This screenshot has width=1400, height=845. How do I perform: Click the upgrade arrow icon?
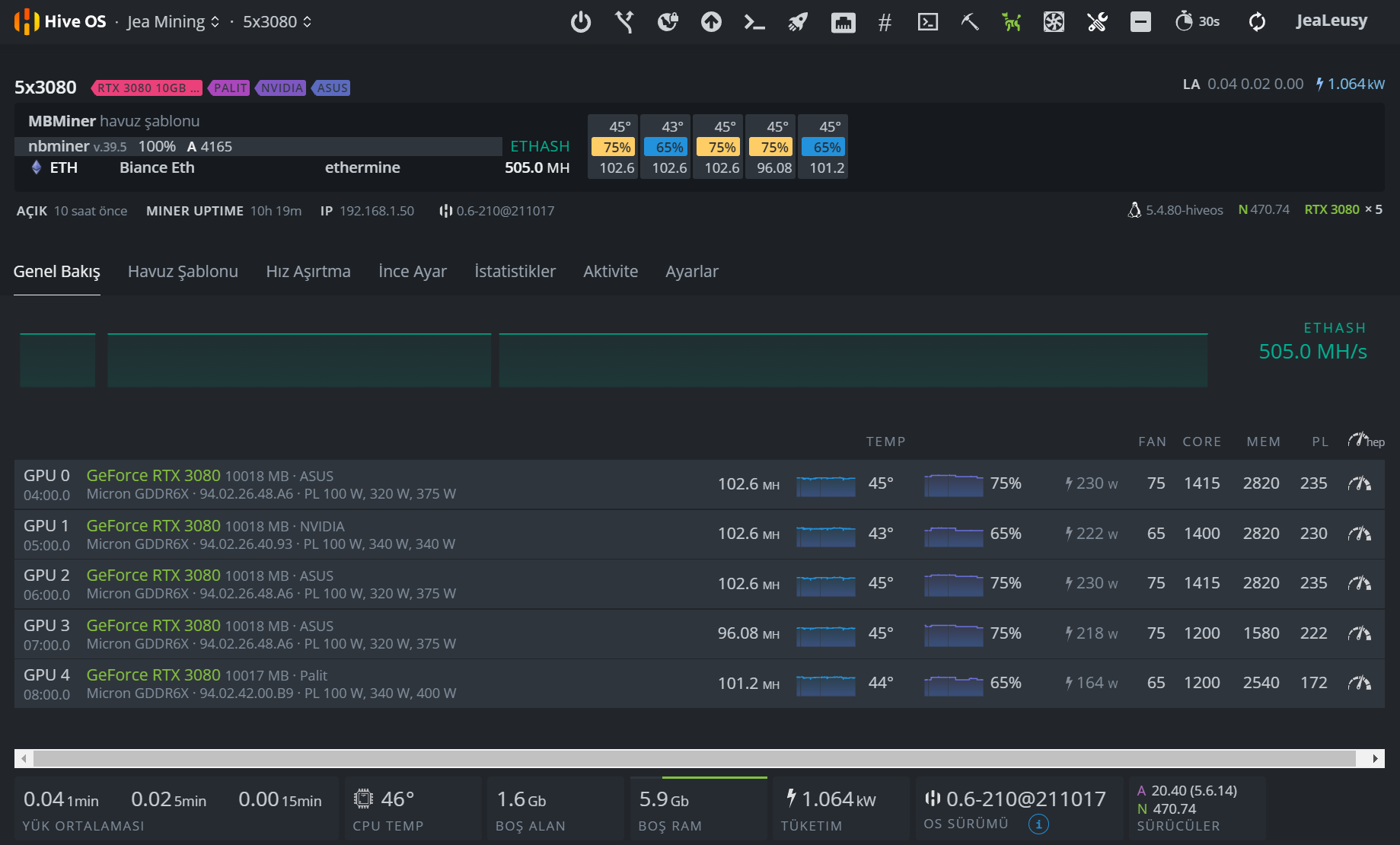click(711, 22)
